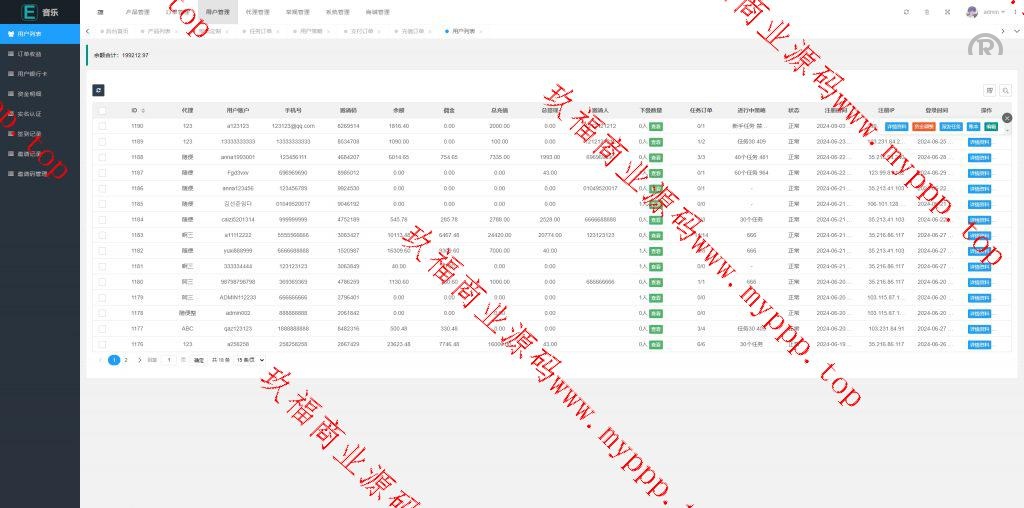Sort the table by the ID column
1024x508 pixels.
click(x=143, y=110)
